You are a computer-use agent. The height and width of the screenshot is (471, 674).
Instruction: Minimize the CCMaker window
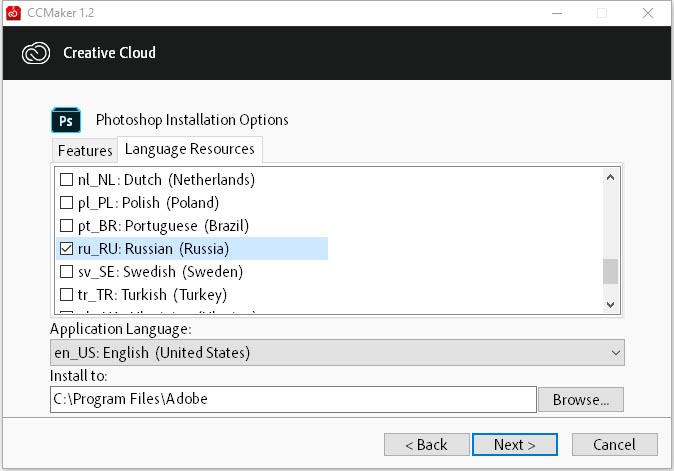(x=557, y=13)
